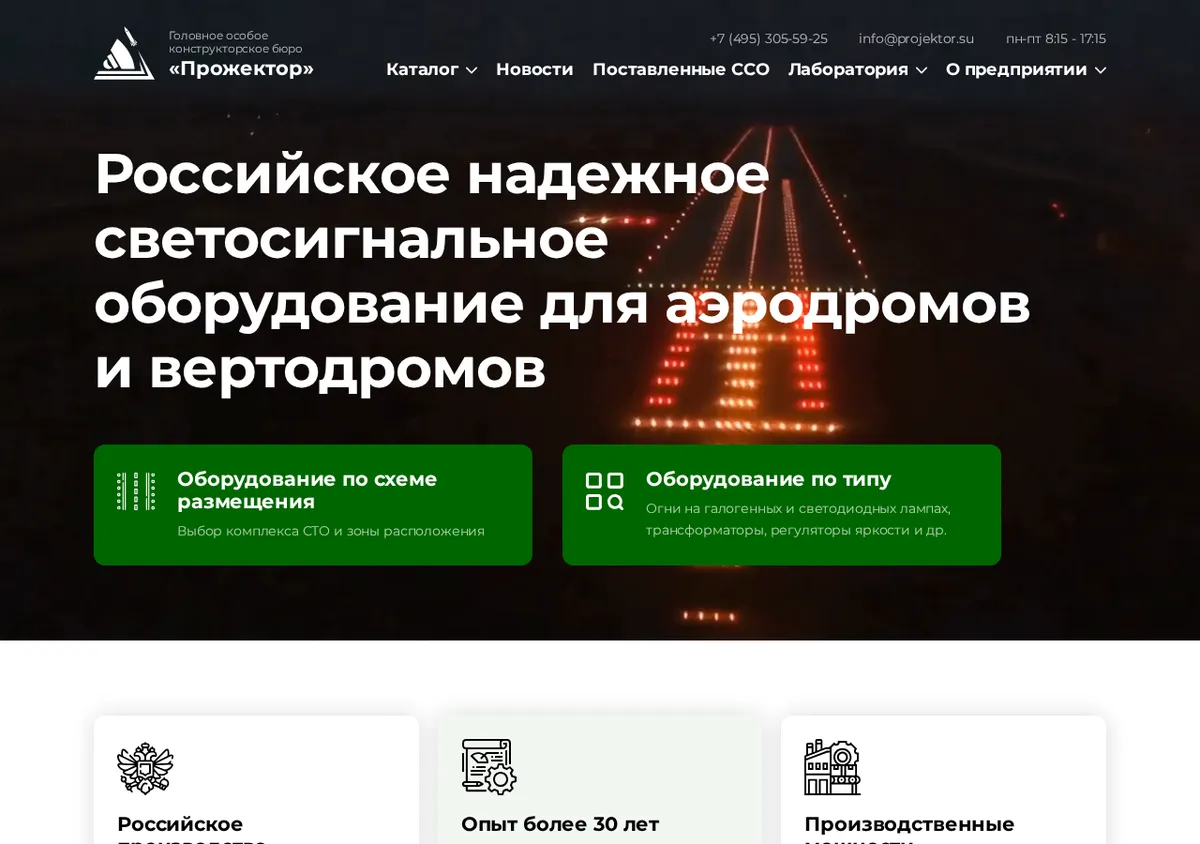Select Оборудование по схеме размещения button

point(313,505)
